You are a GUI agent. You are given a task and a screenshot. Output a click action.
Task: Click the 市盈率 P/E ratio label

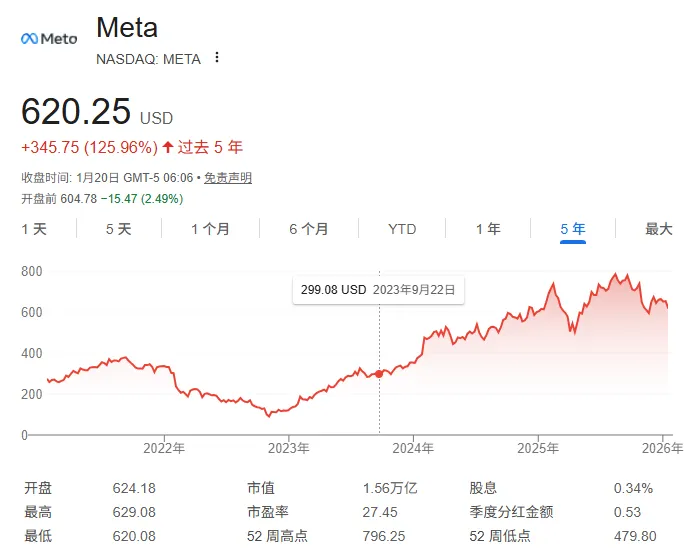(265, 512)
